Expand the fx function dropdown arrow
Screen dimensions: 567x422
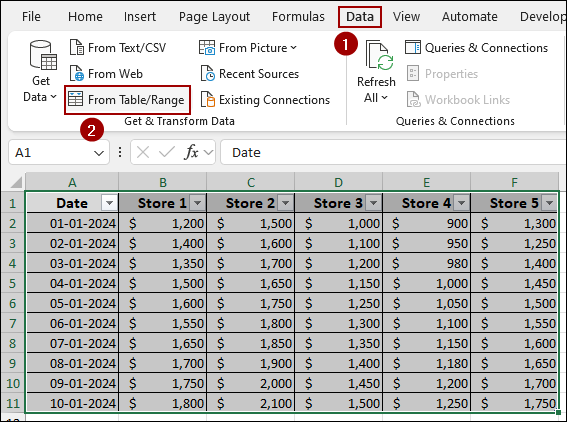[x=208, y=153]
